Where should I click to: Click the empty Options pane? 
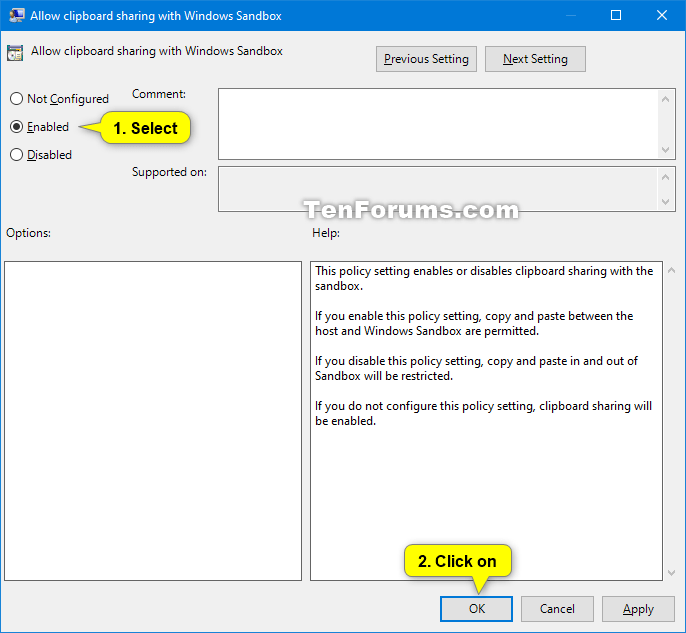point(153,421)
